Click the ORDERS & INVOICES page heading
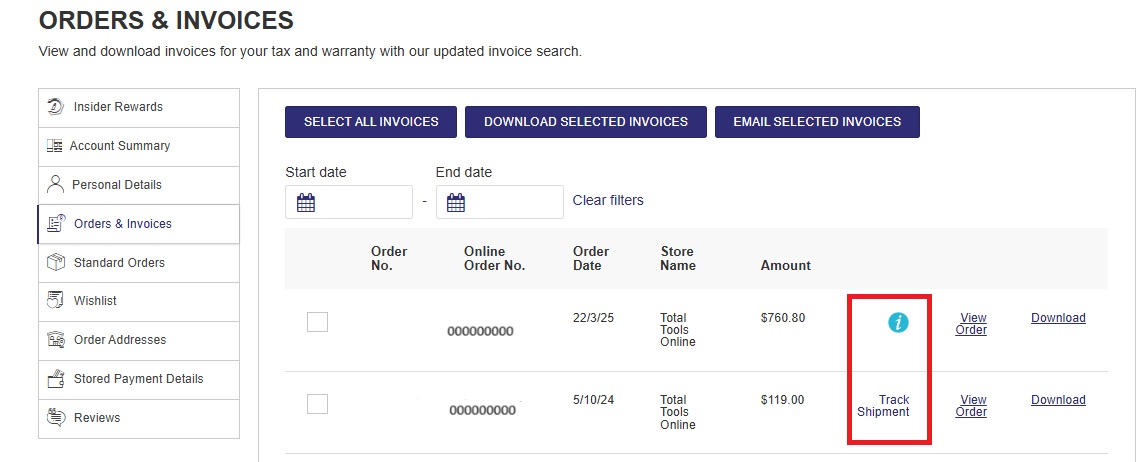This screenshot has width=1144, height=462. click(x=166, y=20)
